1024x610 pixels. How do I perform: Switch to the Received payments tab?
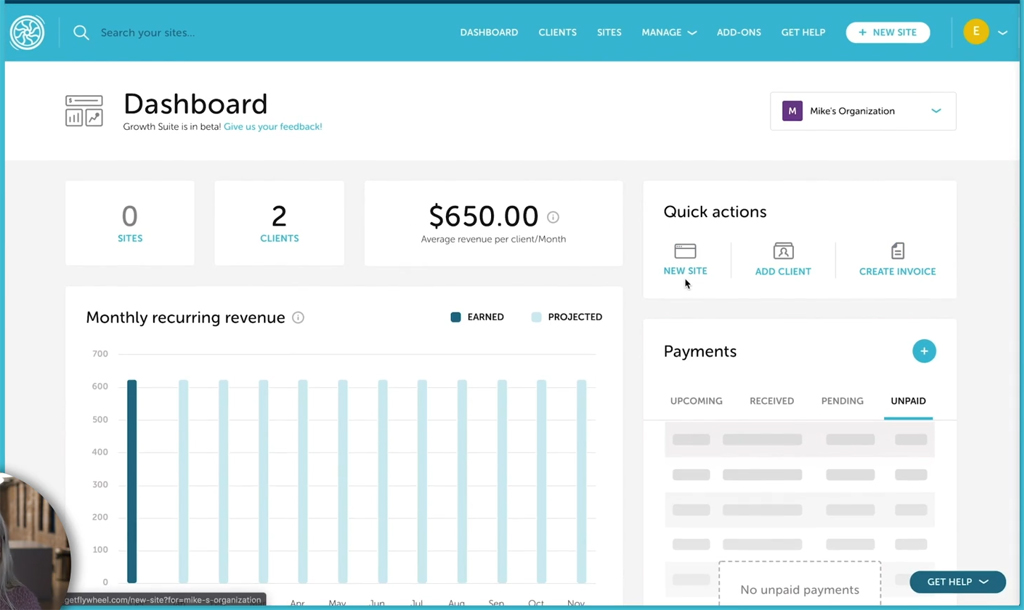772,401
